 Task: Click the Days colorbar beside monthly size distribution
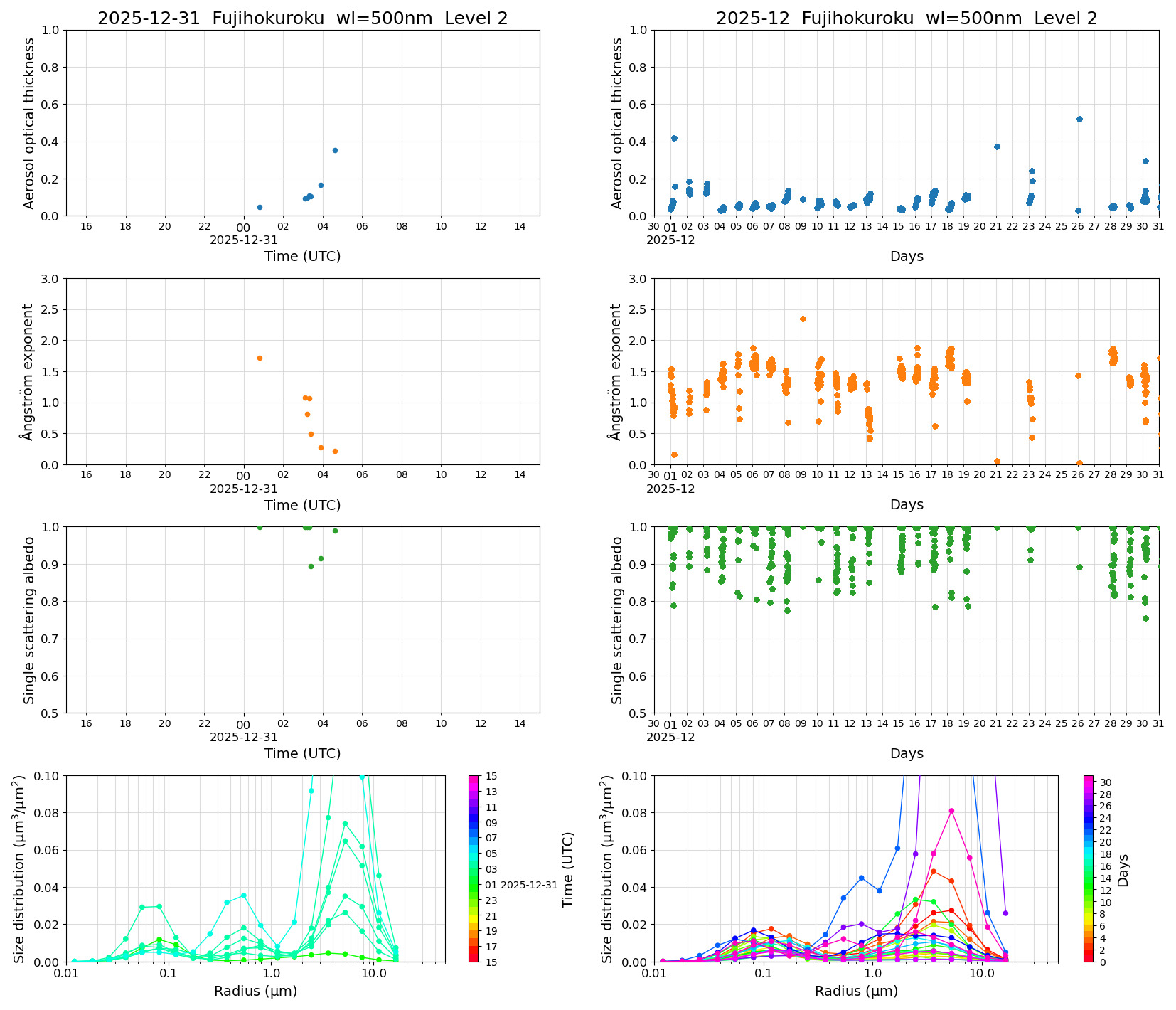coord(1089,868)
